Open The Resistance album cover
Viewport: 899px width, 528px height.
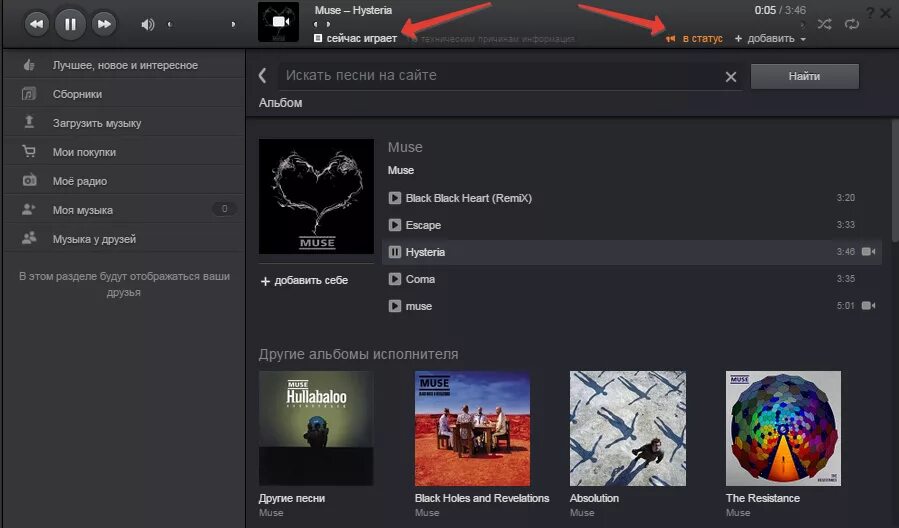click(783, 428)
